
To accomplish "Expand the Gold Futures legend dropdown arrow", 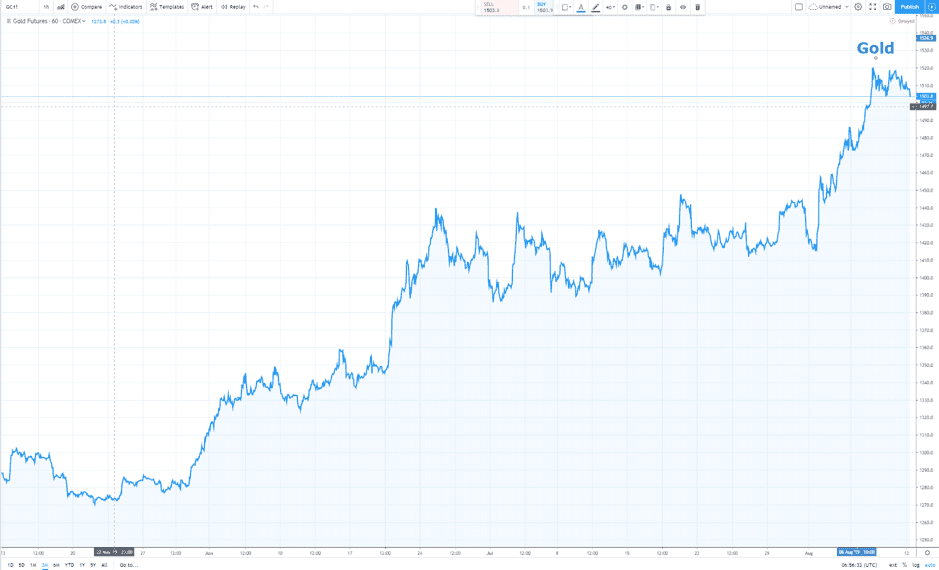I will pyautogui.click(x=84, y=21).
